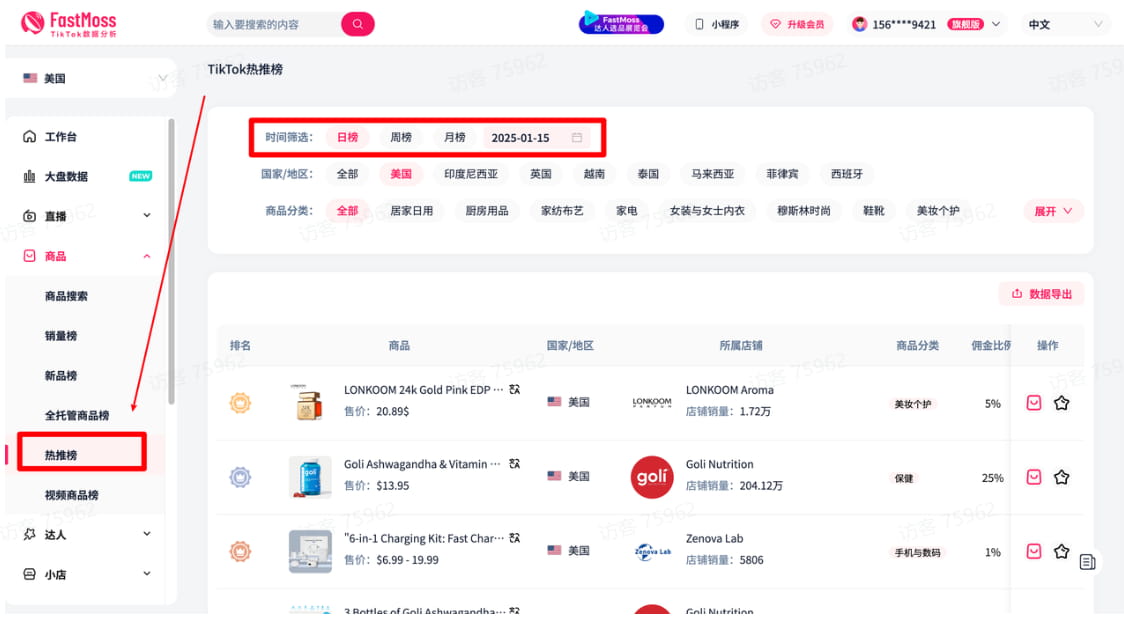Open 销量榜 in the sidebar
Screen dimensions: 1124x625
61,336
